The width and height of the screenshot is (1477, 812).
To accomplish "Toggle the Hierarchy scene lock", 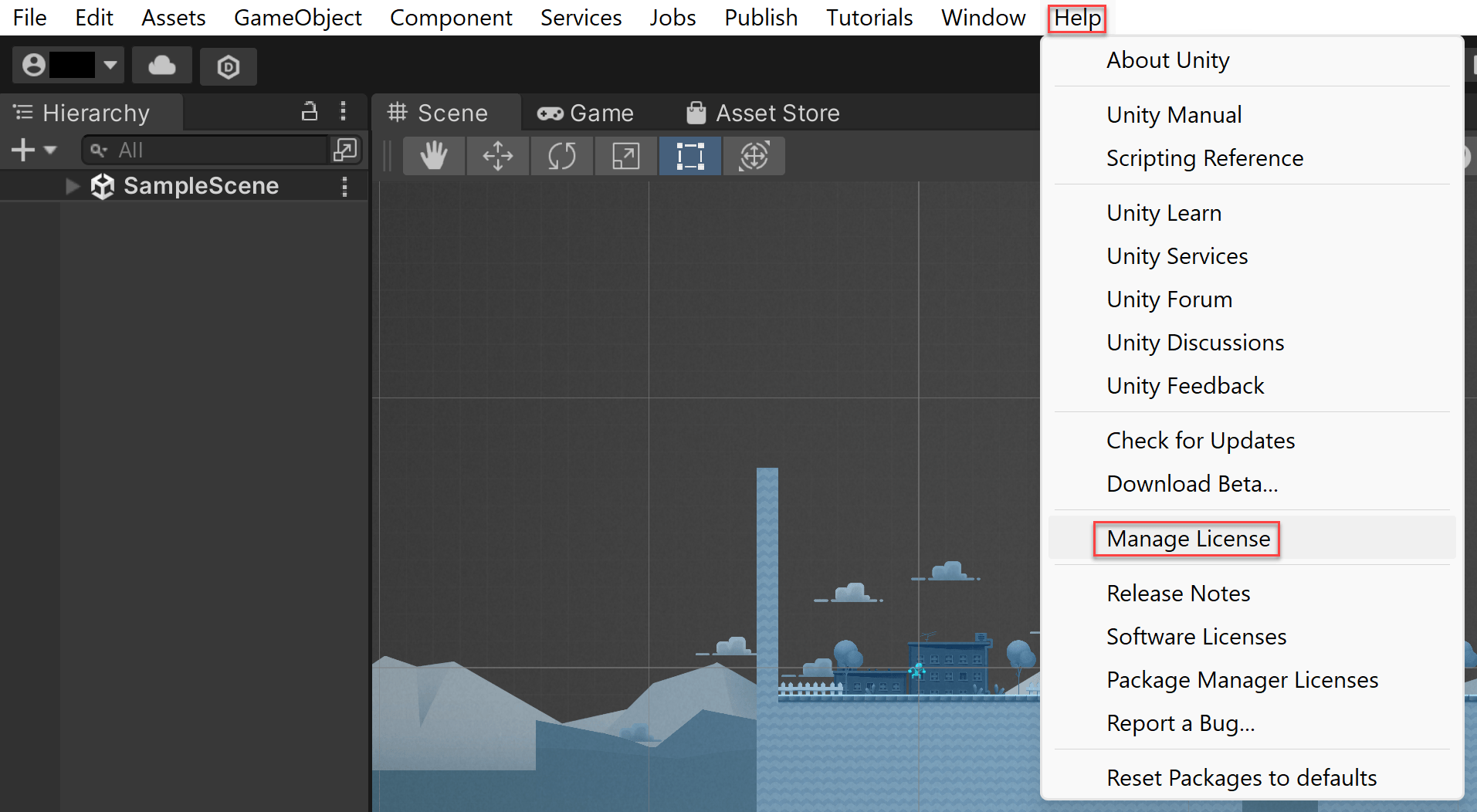I will click(x=310, y=112).
